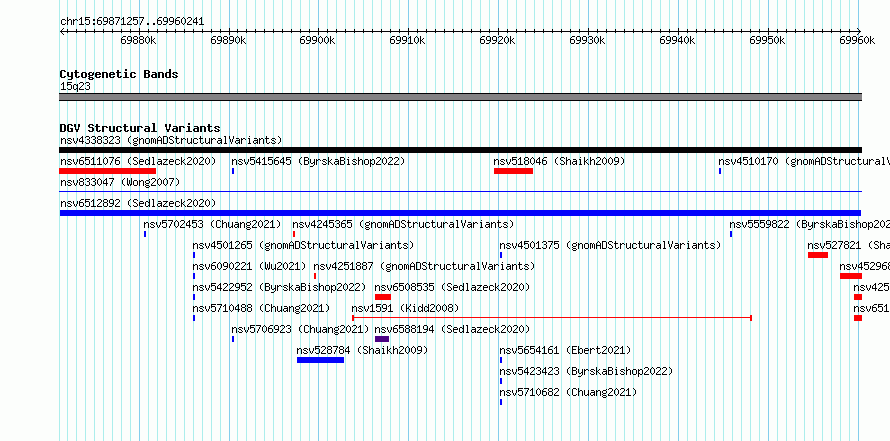The width and height of the screenshot is (890, 441).
Task: Open nsv5654161 (Ebert2021) label
Action: [565, 350]
